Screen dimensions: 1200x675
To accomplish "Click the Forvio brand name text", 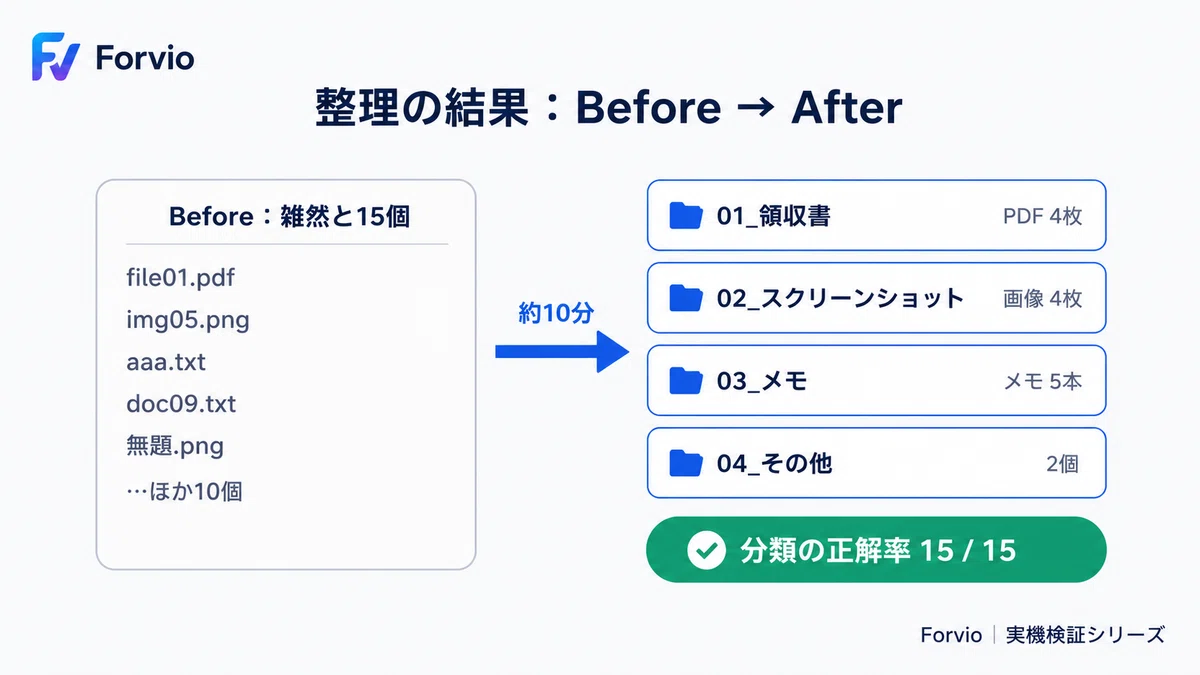I will [x=145, y=58].
